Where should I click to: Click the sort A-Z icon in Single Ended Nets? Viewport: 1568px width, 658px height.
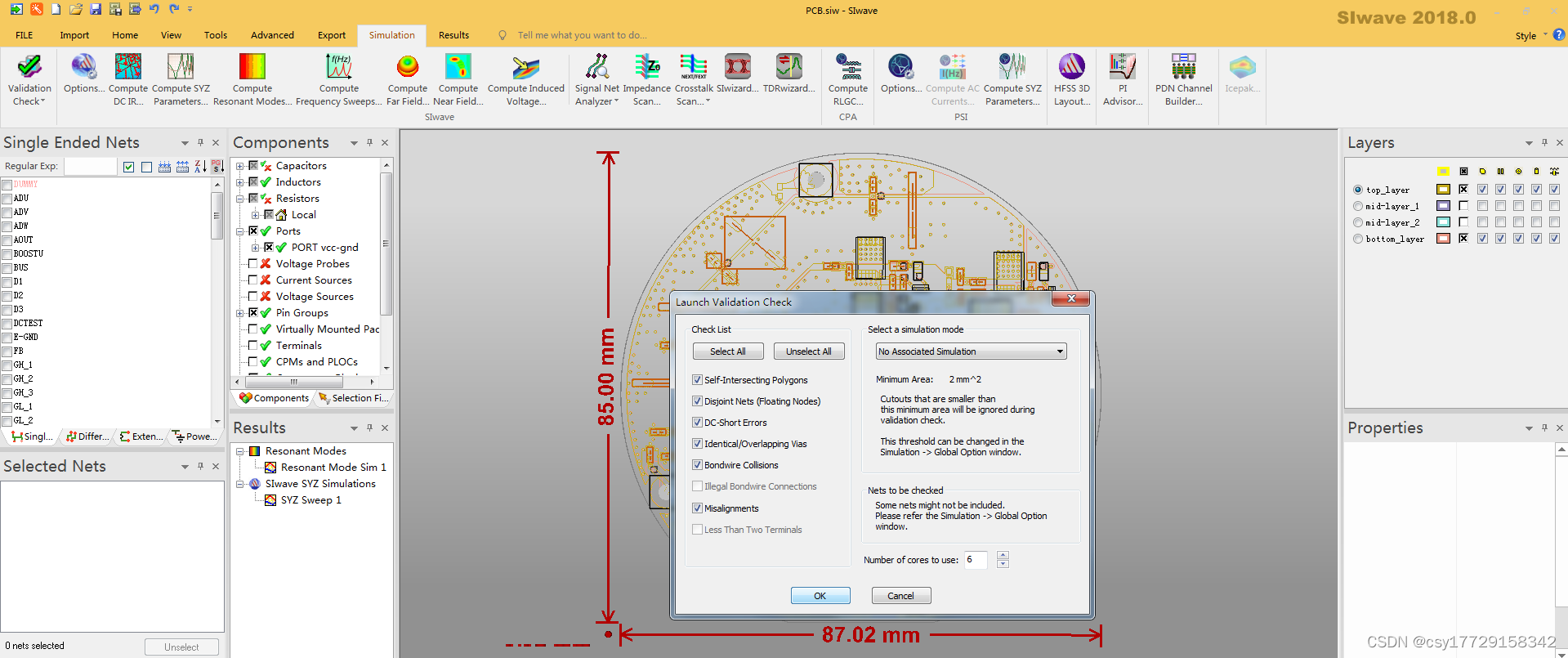200,167
